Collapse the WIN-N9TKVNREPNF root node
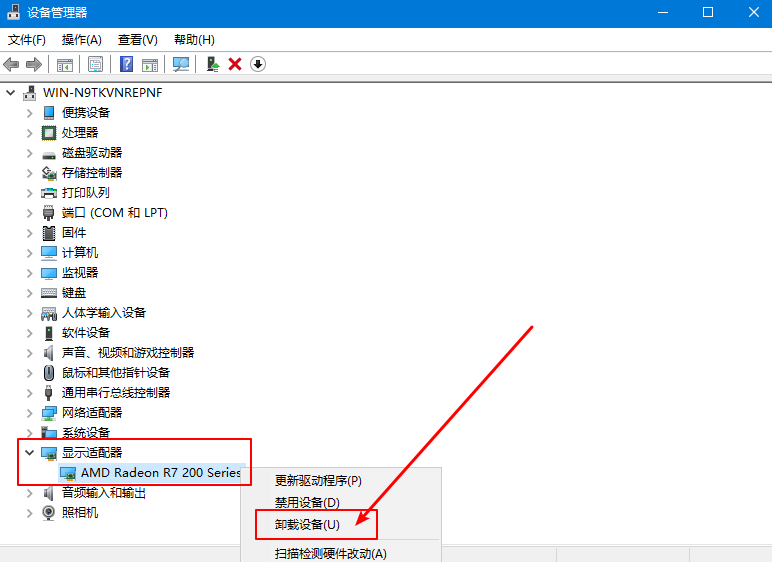The height and width of the screenshot is (562, 772). pos(11,92)
